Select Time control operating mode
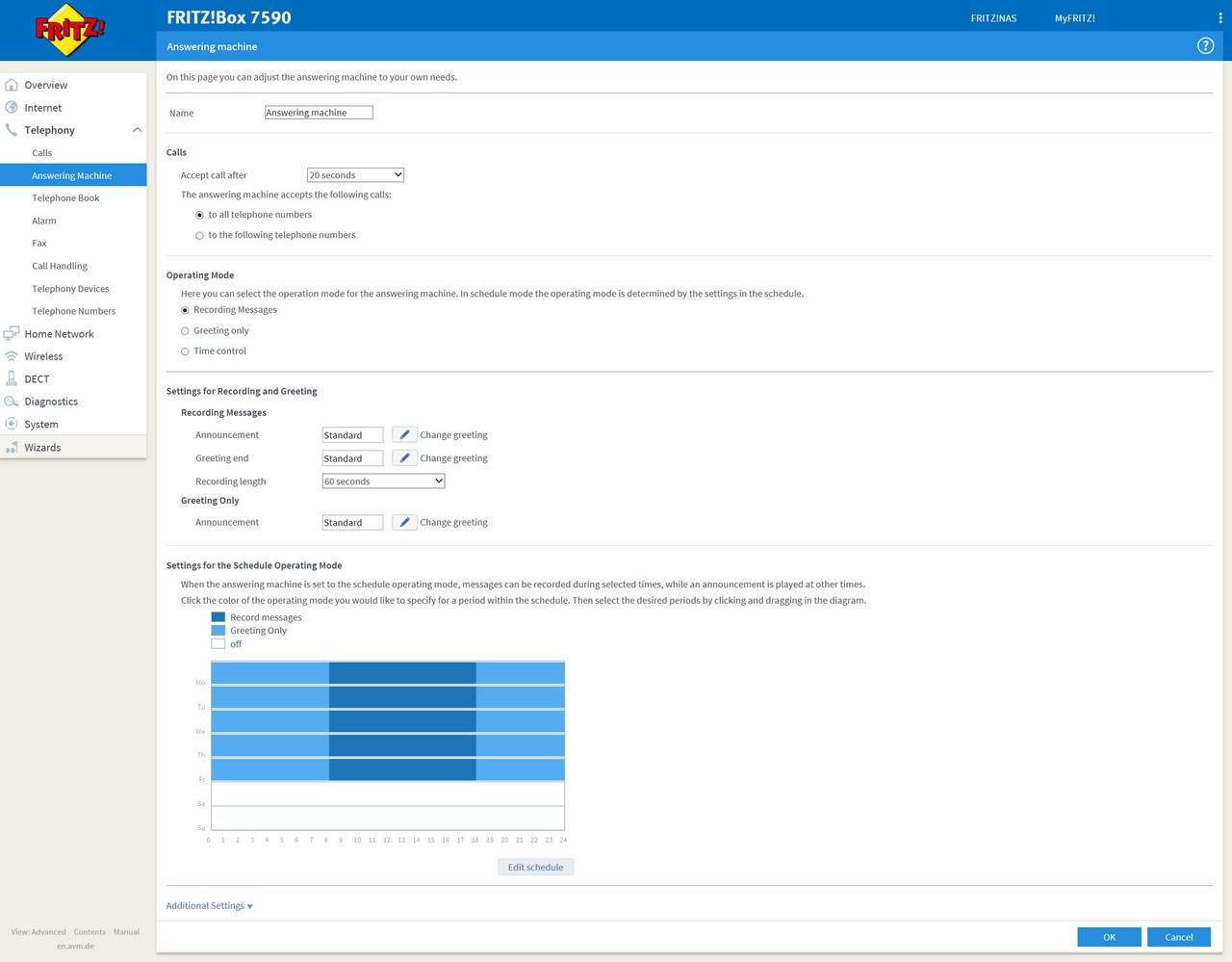This screenshot has height=962, width=1232. (185, 351)
